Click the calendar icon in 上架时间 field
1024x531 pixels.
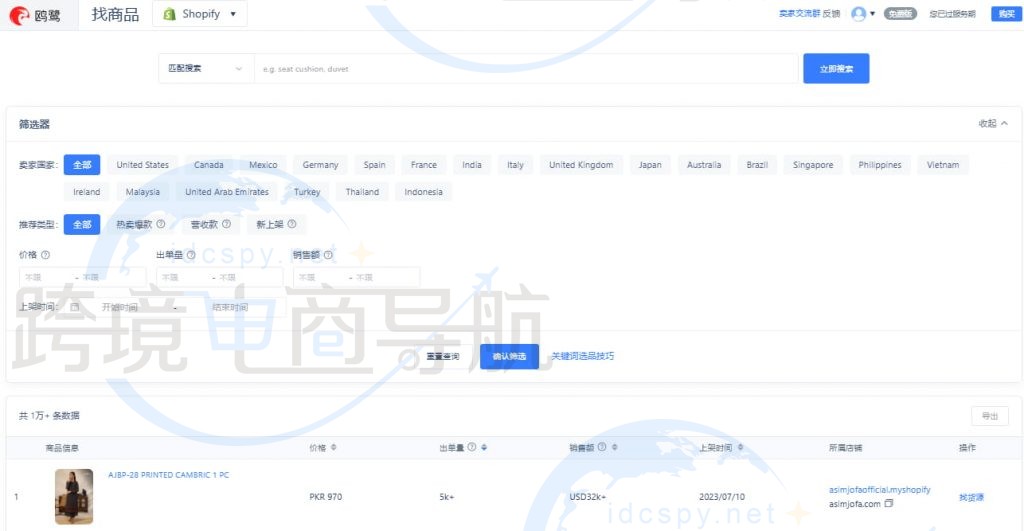tap(74, 307)
